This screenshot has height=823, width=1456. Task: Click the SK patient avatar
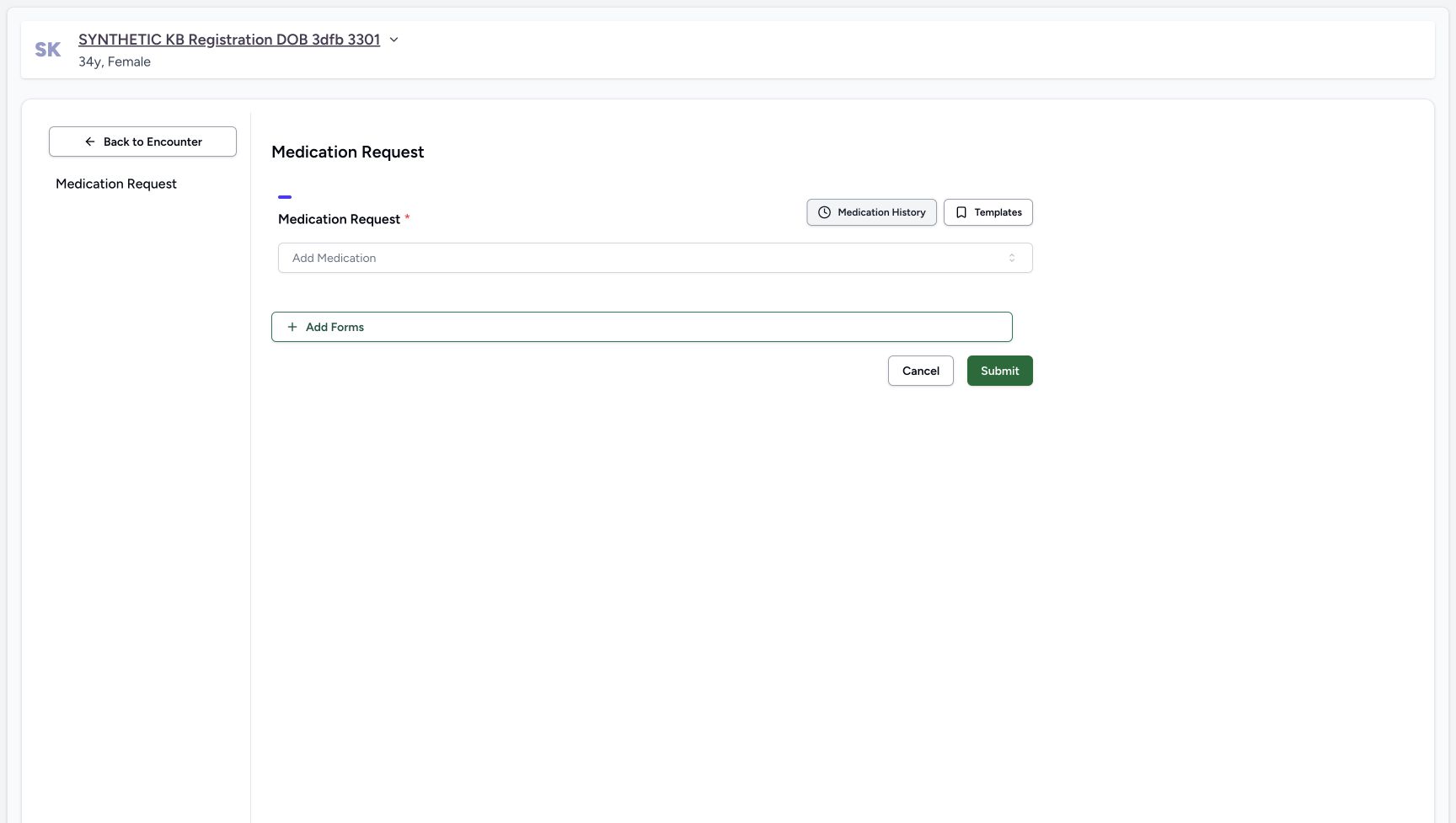(x=48, y=50)
